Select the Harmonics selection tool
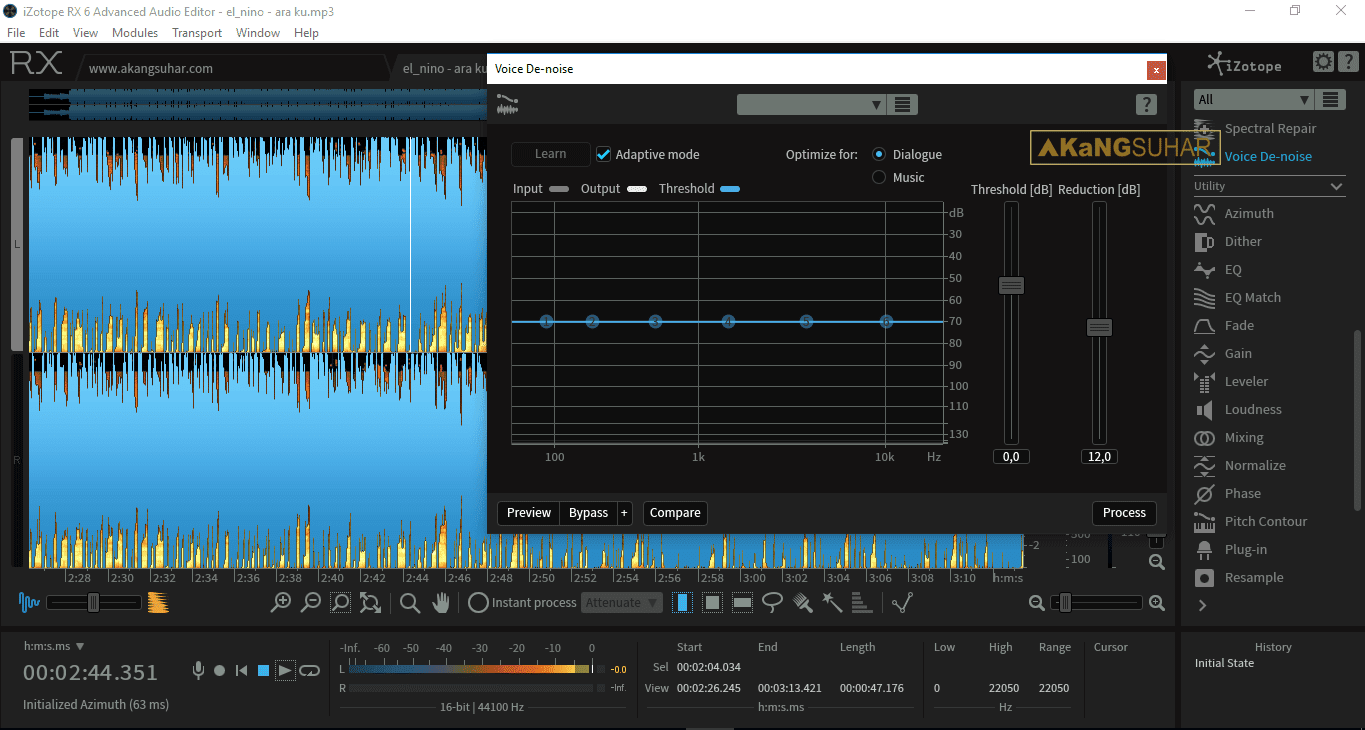The width and height of the screenshot is (1365, 730). 861,602
